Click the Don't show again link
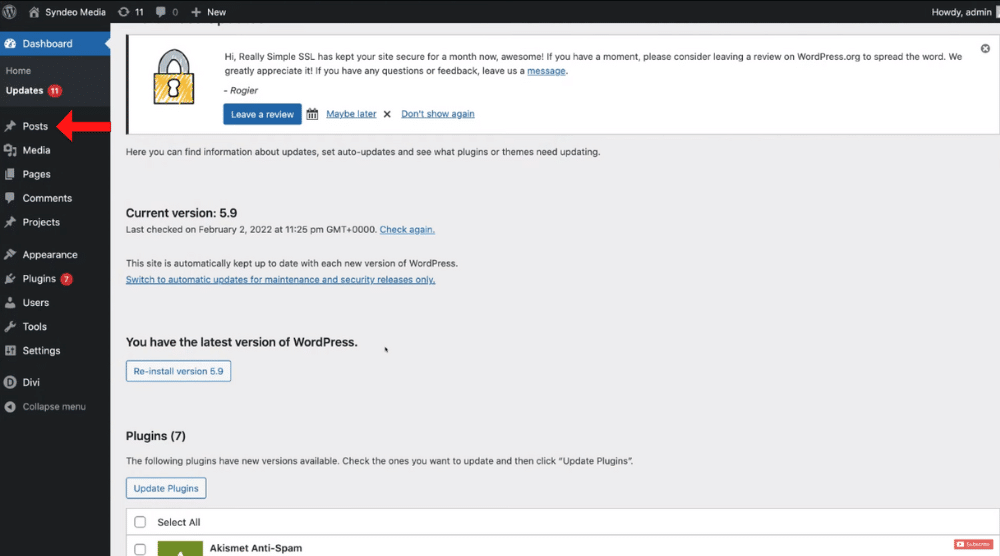This screenshot has height=556, width=1000. point(438,114)
